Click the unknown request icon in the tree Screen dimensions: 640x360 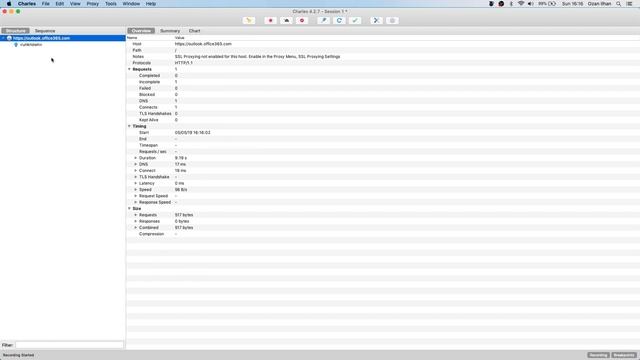[x=16, y=44]
